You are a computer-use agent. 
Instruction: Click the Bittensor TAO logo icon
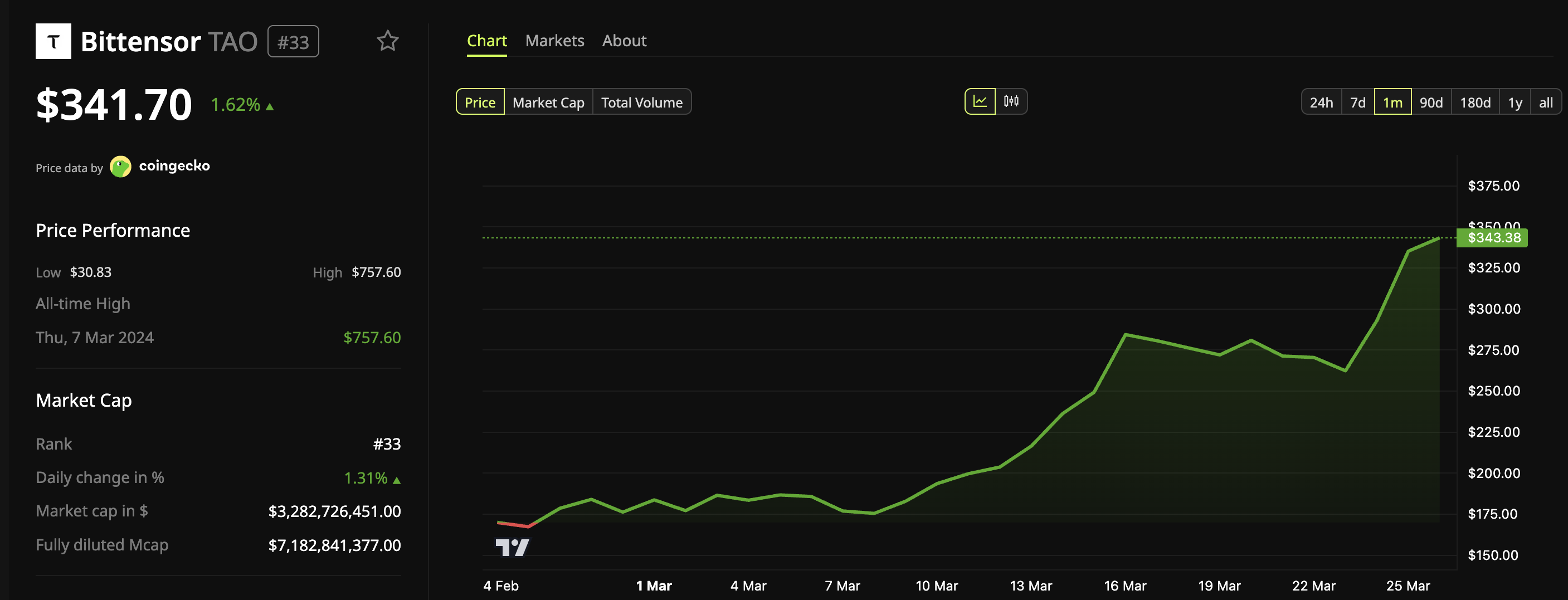click(53, 41)
